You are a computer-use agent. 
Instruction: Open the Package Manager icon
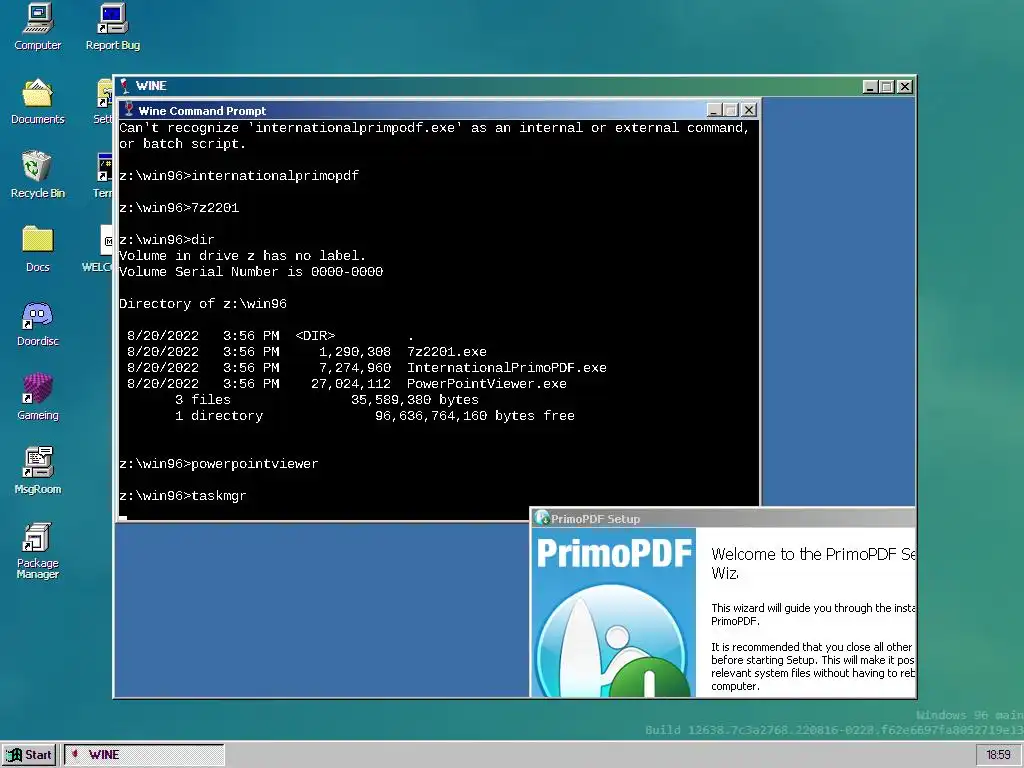click(38, 551)
